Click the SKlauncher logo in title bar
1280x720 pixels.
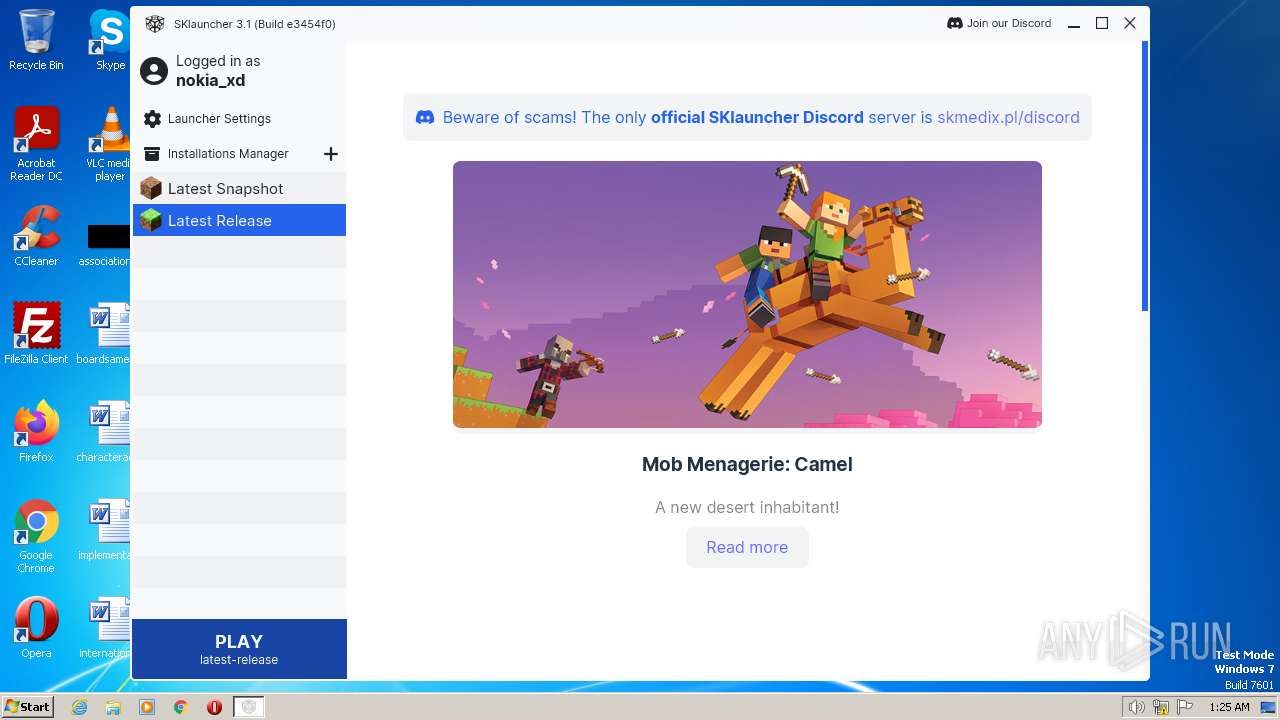pos(154,23)
